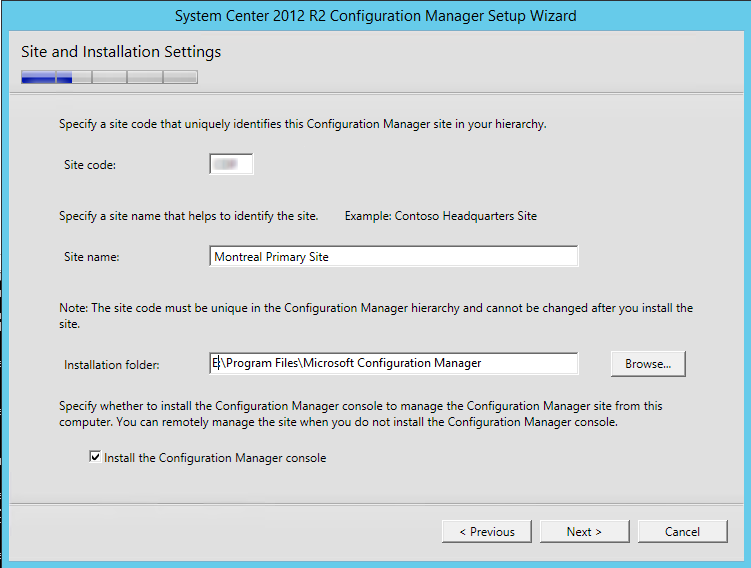The height and width of the screenshot is (568, 751).
Task: Go back with the Previous button
Action: coord(487,532)
